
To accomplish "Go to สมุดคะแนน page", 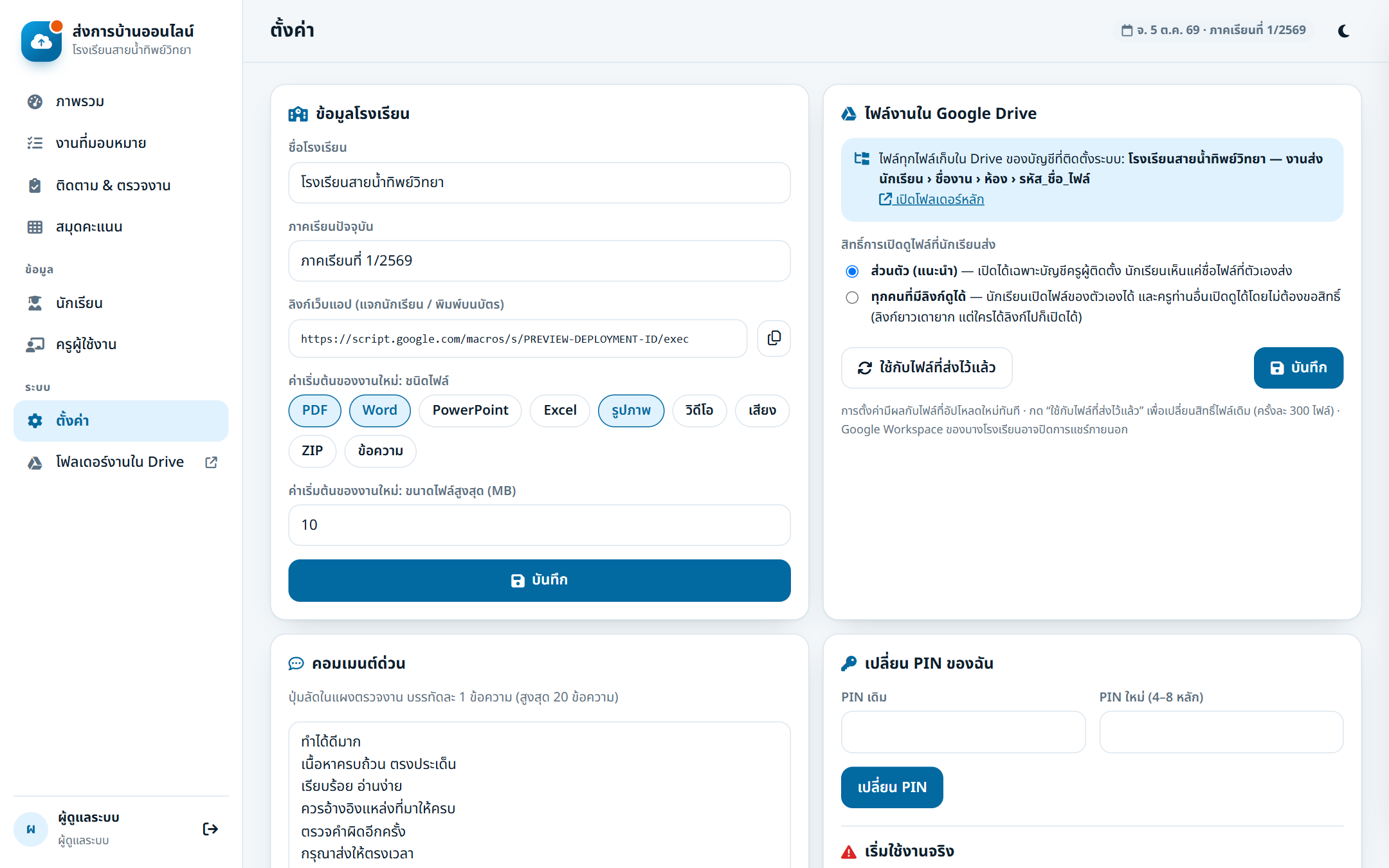I will (x=121, y=227).
